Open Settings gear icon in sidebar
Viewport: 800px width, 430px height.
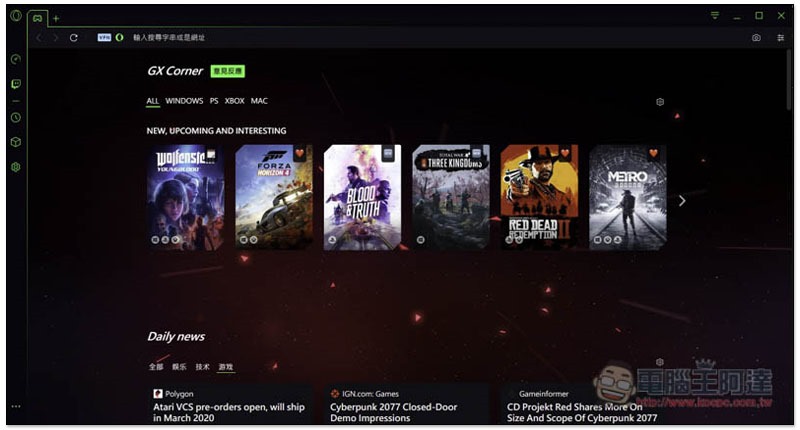click(x=15, y=167)
